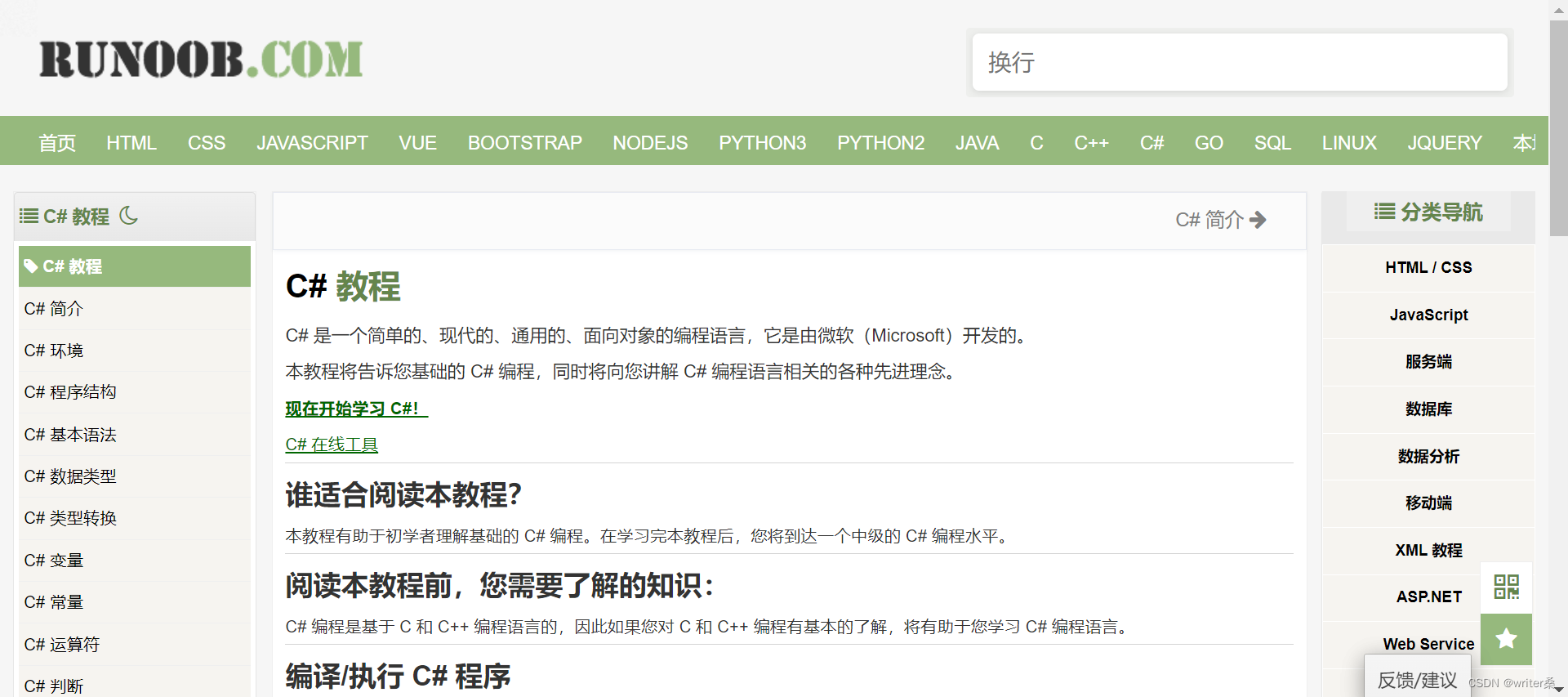The image size is (1568, 697).
Task: Open C# 运算符 in the sidebar
Action: point(135,645)
